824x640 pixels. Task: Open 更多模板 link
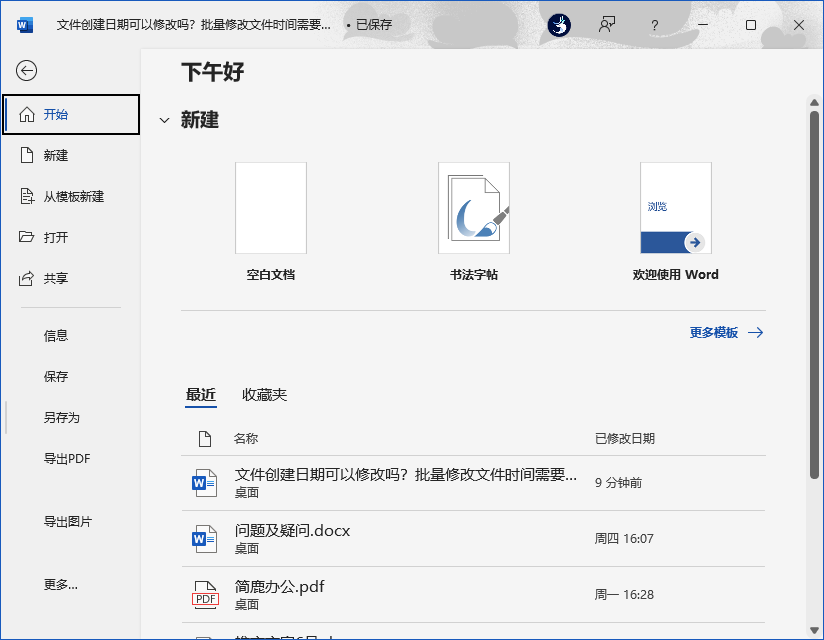pos(712,332)
